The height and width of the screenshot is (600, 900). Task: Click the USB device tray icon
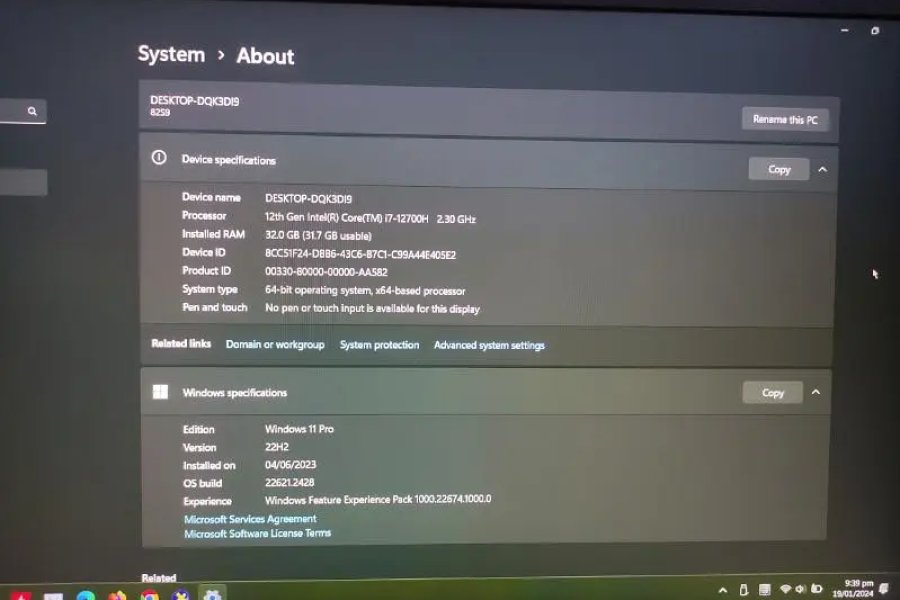coord(743,590)
